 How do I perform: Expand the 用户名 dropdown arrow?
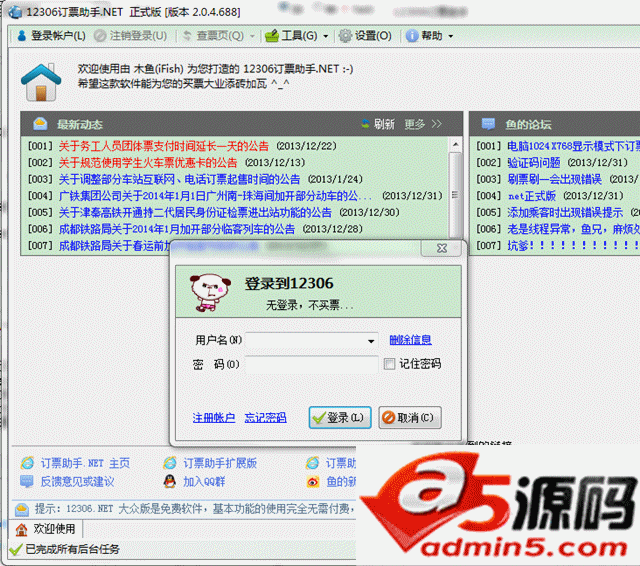click(x=371, y=341)
